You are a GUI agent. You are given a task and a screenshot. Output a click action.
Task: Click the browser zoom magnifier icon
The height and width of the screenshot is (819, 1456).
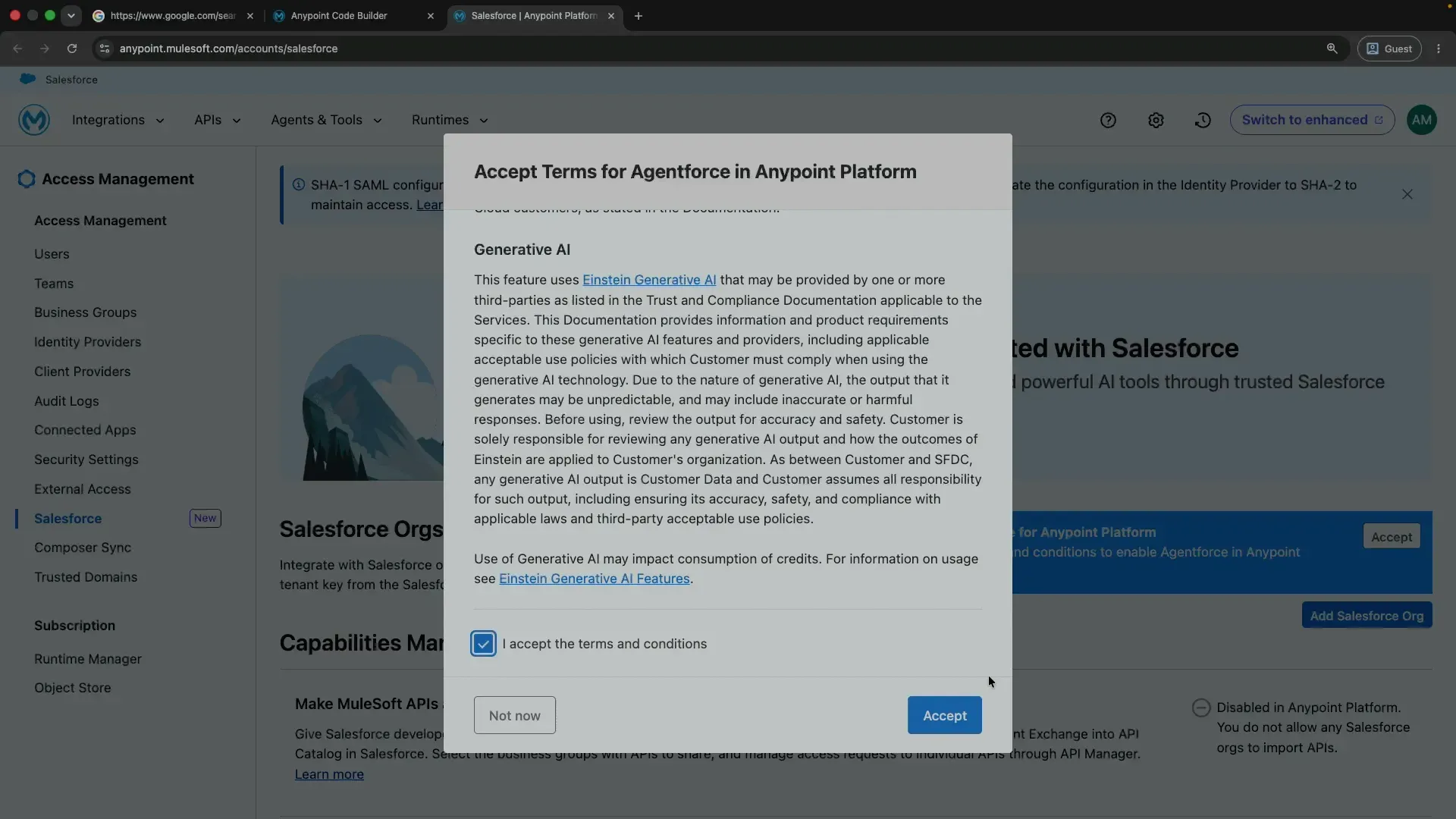[1332, 49]
